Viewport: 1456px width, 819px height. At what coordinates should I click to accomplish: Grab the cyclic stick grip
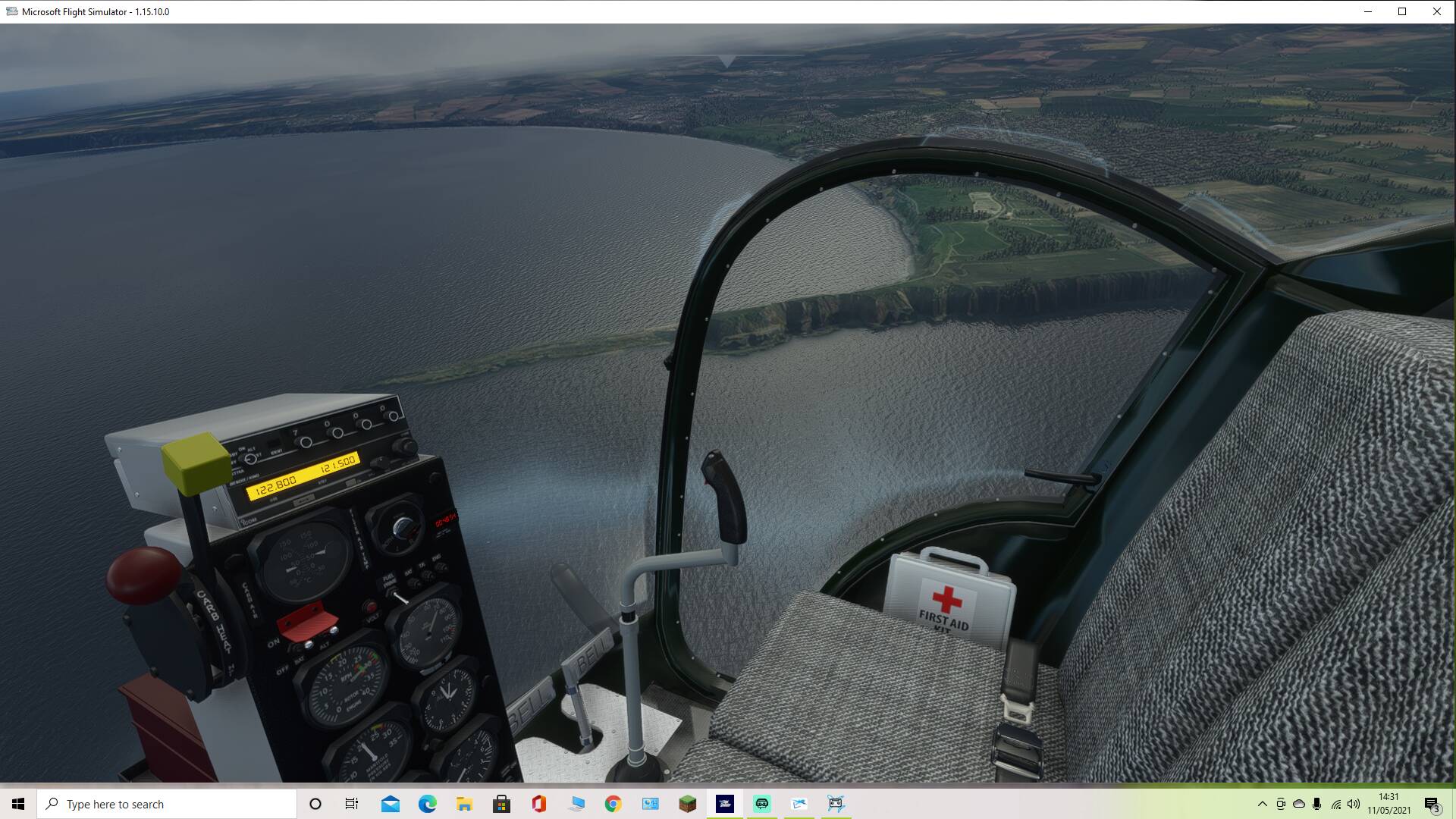725,498
